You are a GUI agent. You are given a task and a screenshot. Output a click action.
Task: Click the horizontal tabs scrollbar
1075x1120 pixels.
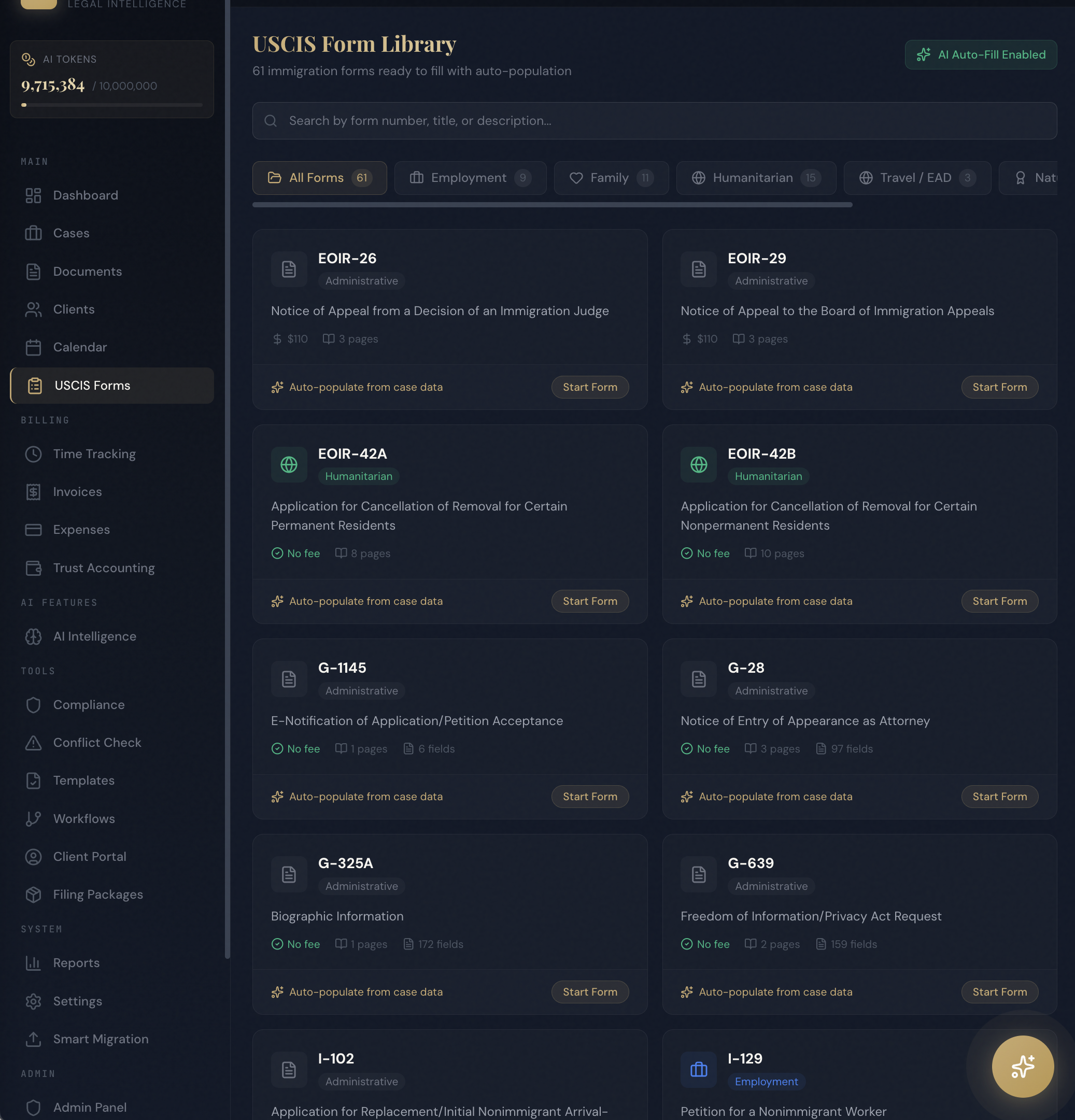pyautogui.click(x=551, y=205)
